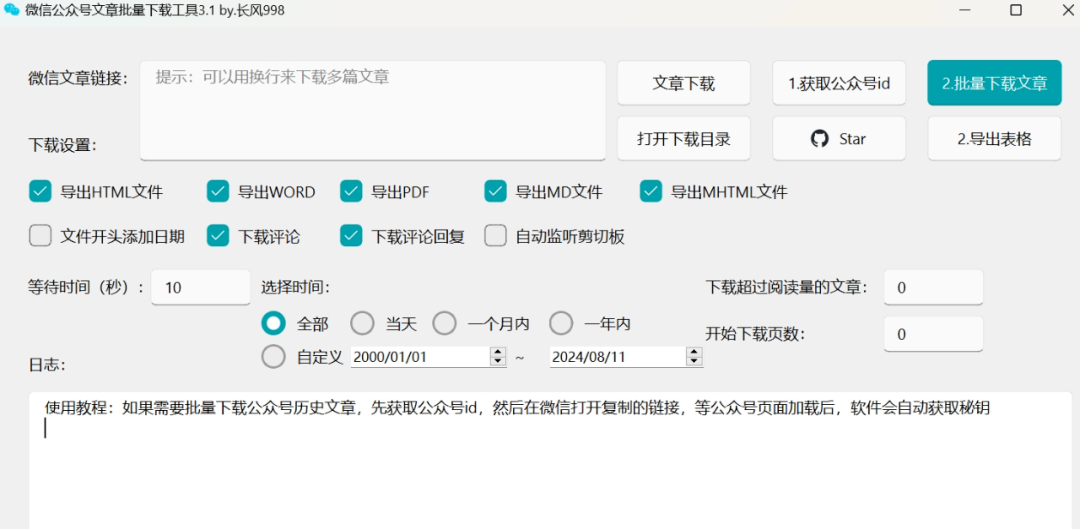Click the 2.导出表格 button
Screen dimensions: 1080x529
coord(994,138)
